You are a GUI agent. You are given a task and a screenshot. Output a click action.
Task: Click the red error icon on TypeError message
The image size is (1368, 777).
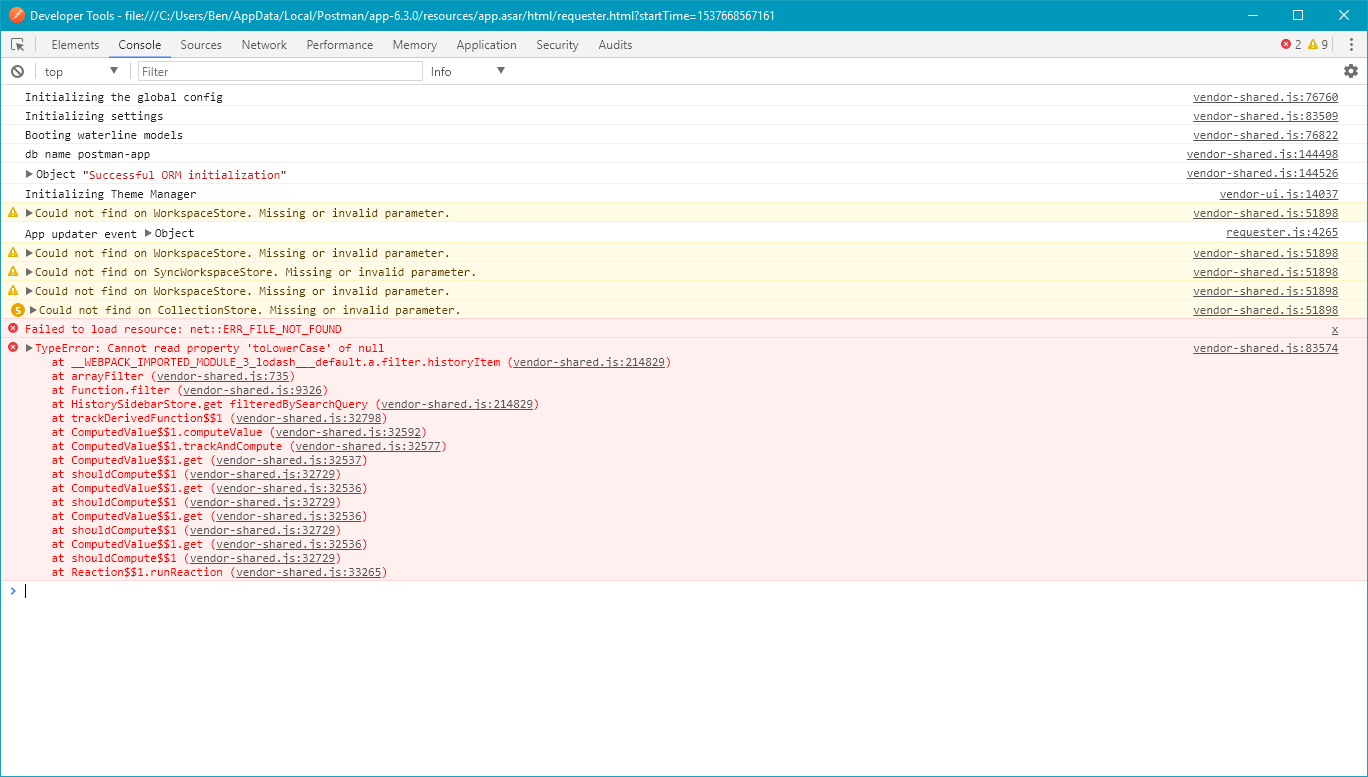(12, 348)
